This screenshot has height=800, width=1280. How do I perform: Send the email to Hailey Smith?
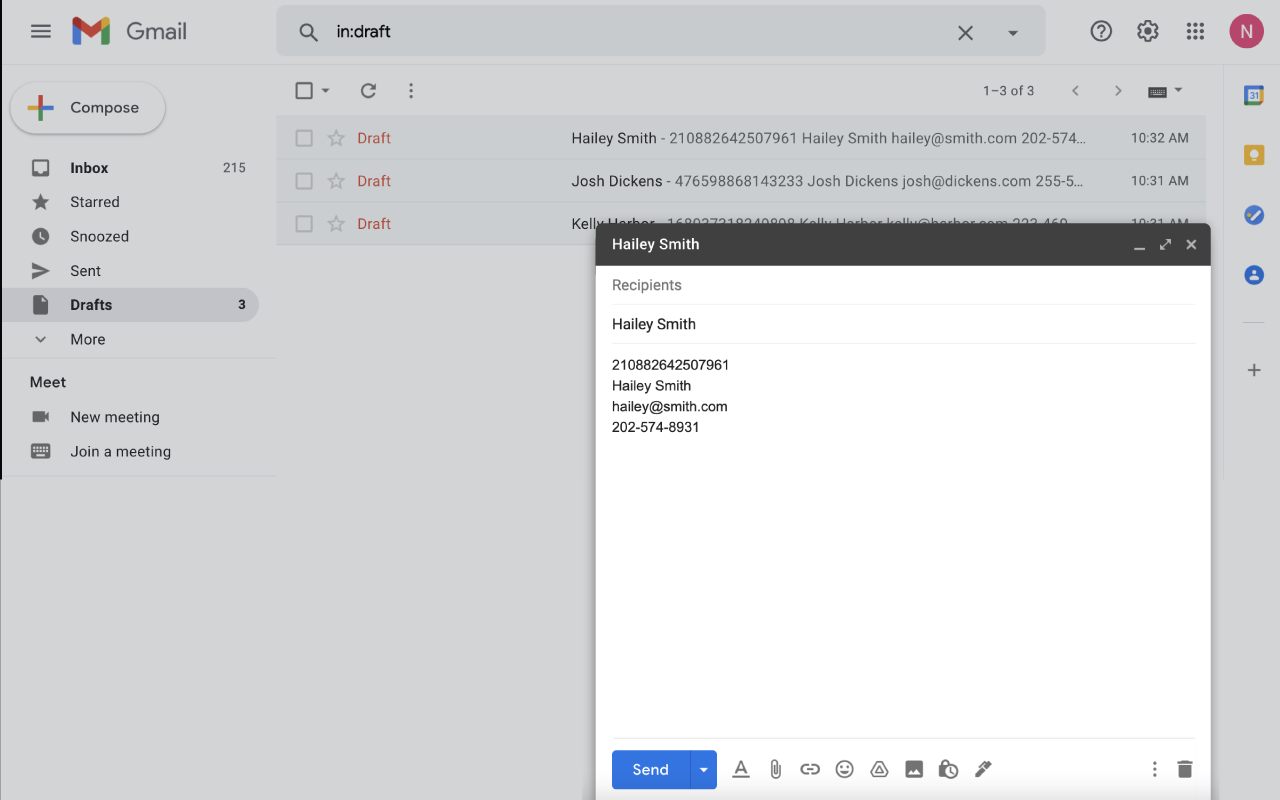point(649,769)
